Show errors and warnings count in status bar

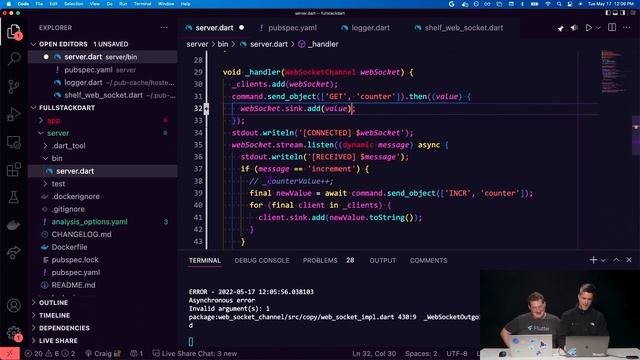pyautogui.click(x=50, y=353)
